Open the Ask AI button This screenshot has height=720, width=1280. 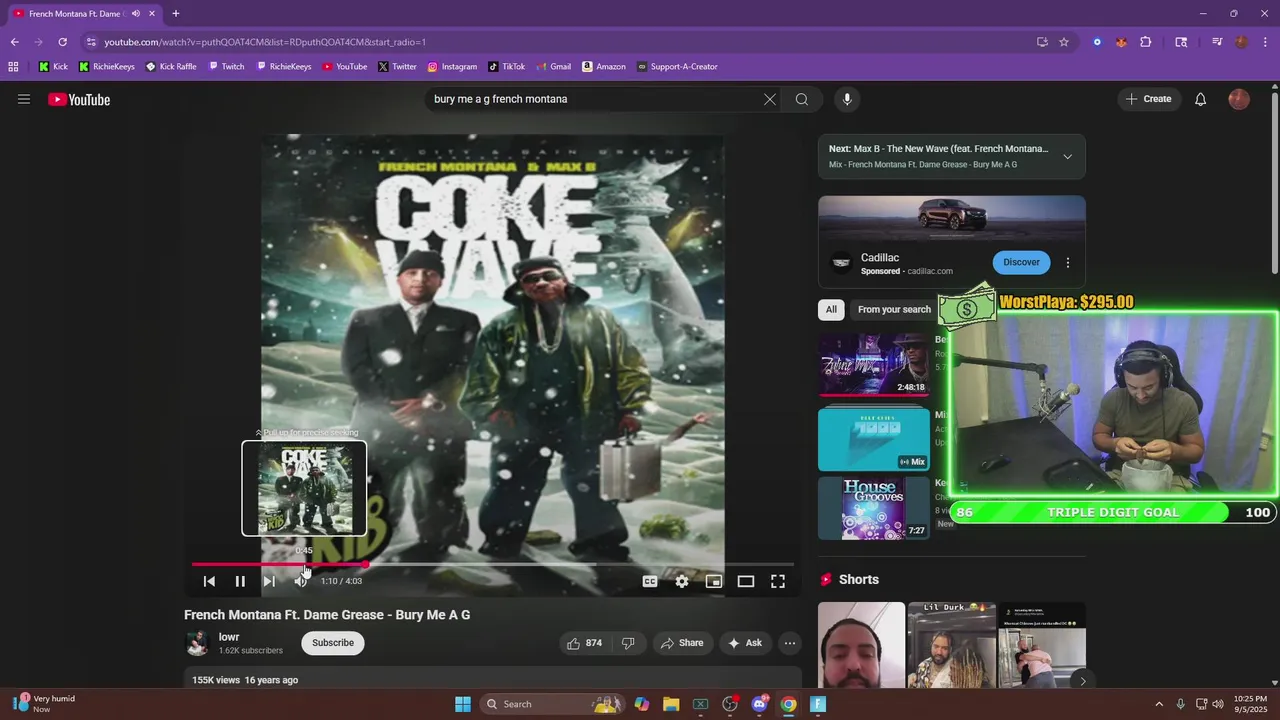(x=745, y=643)
